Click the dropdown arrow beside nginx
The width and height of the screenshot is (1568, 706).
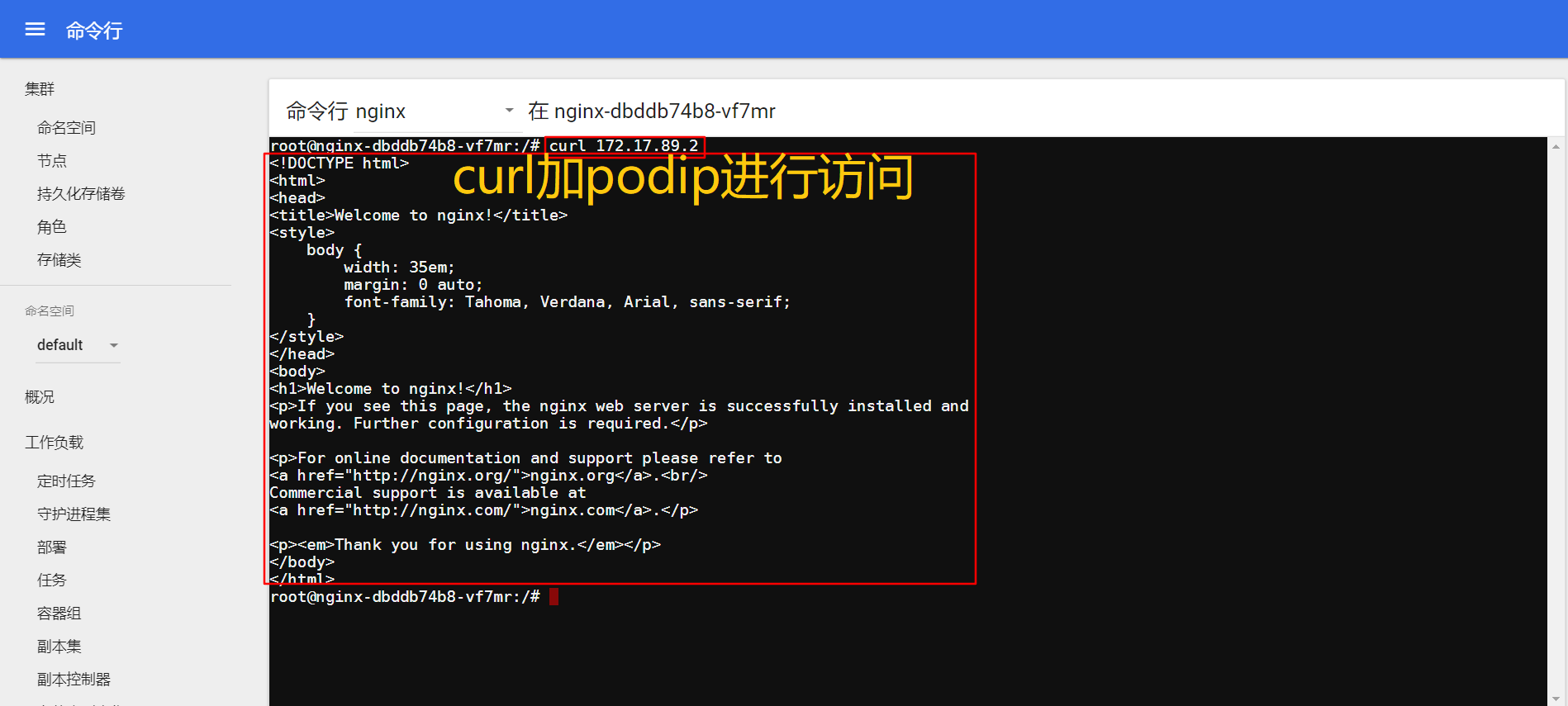tap(509, 110)
